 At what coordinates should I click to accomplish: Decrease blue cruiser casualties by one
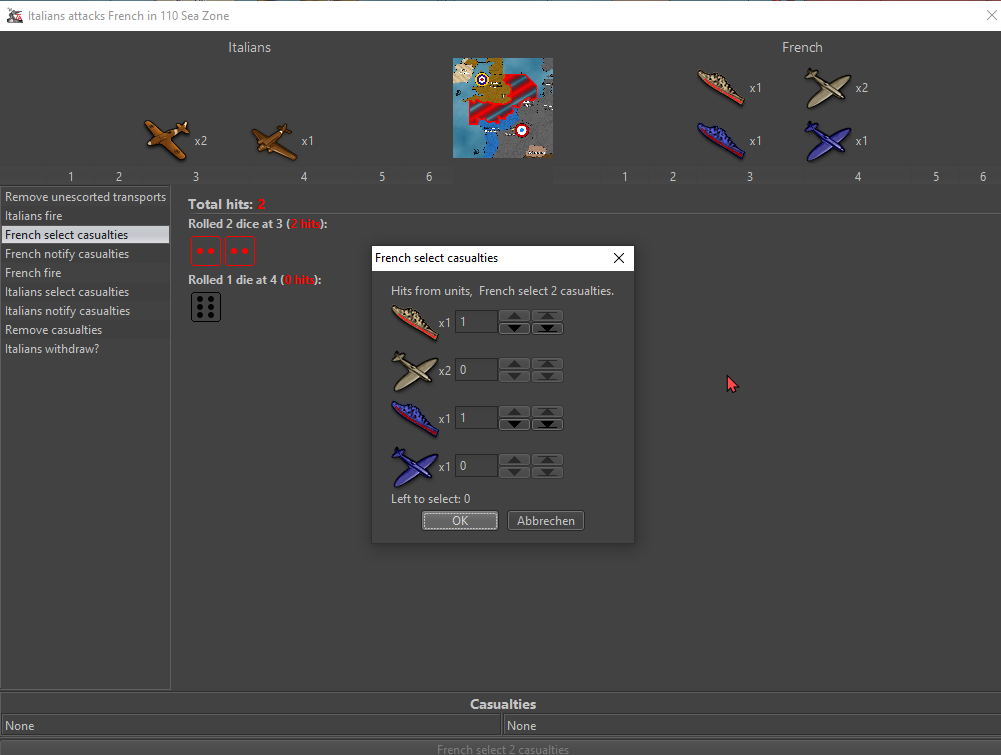[514, 424]
